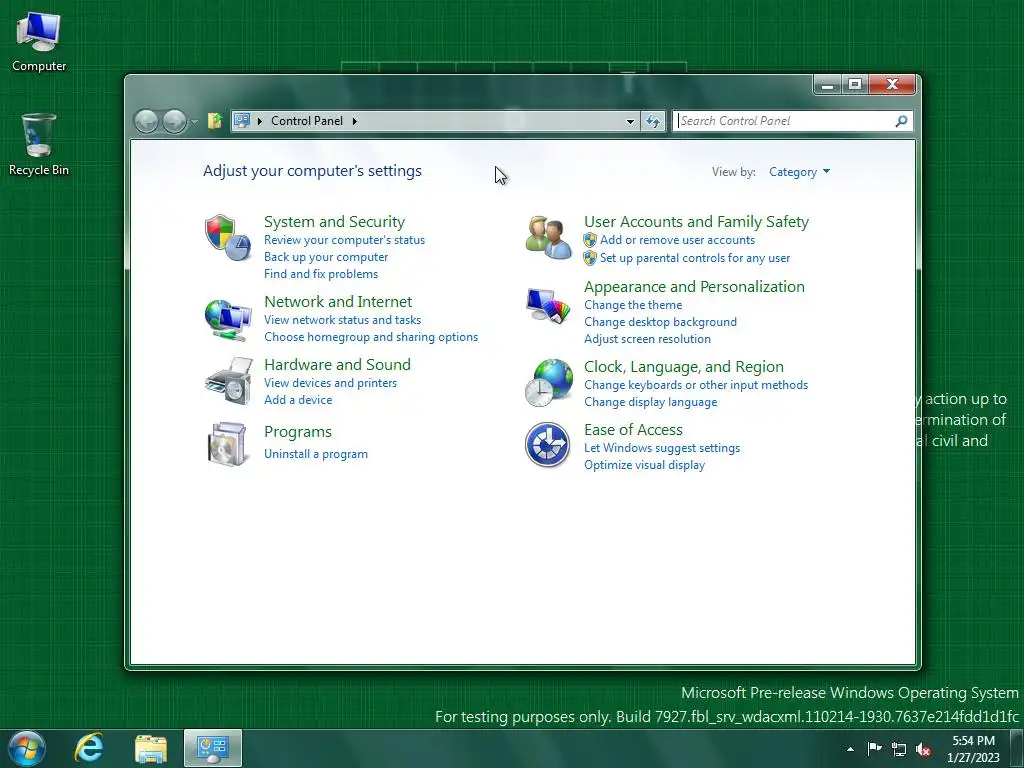The height and width of the screenshot is (768, 1024).
Task: Click the Show desktop strip beside clock
Action: pyautogui.click(x=1018, y=749)
